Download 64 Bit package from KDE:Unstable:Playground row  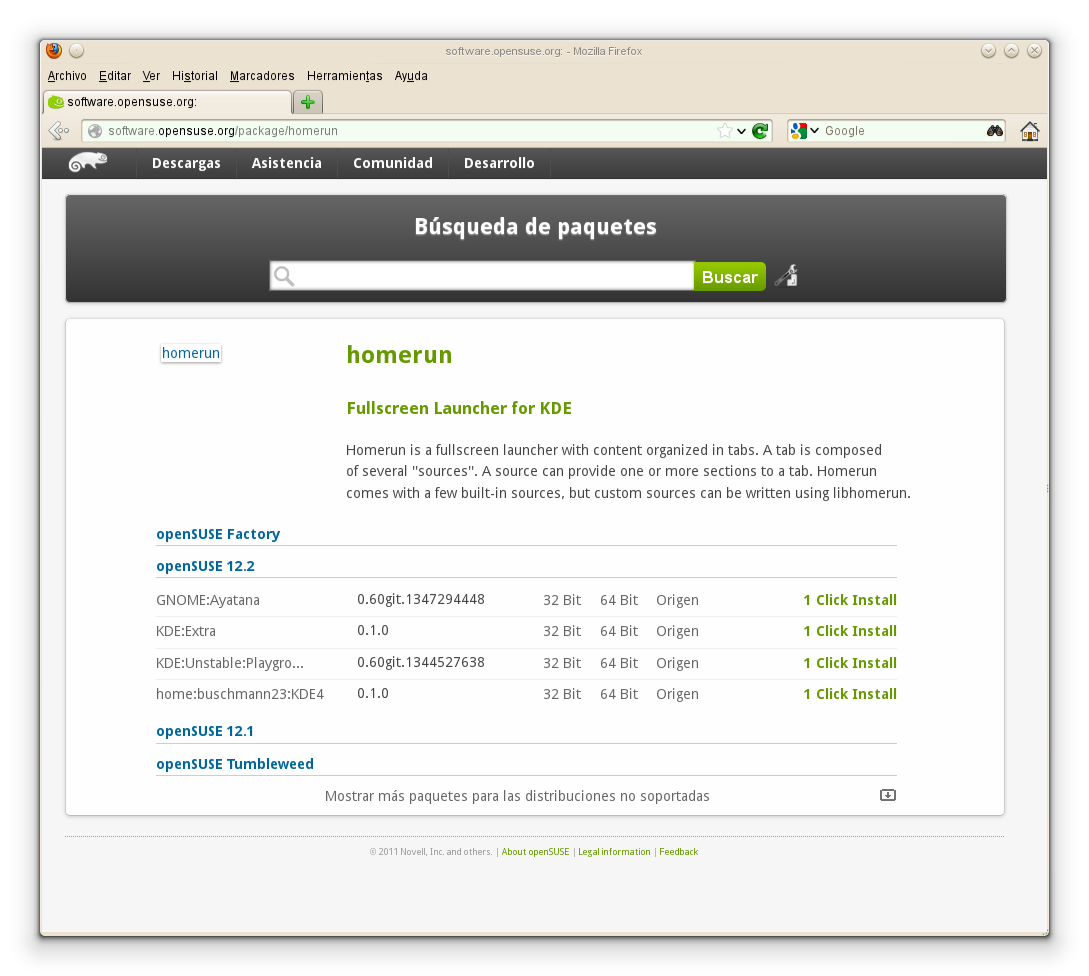tap(619, 663)
